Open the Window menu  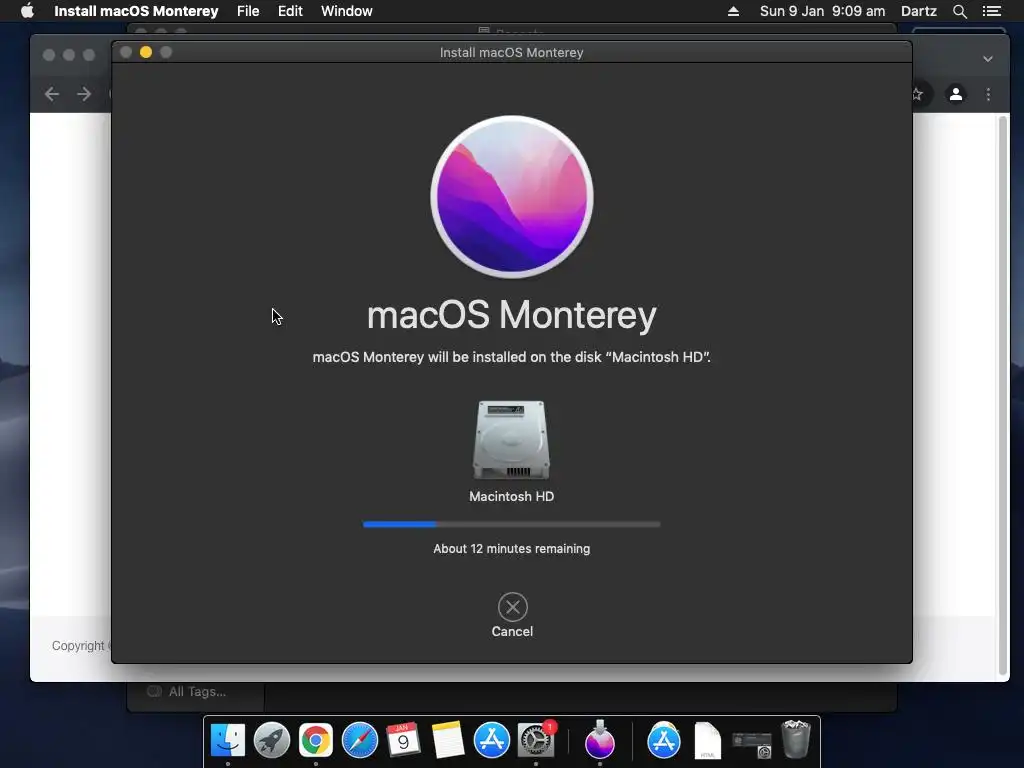coord(347,11)
